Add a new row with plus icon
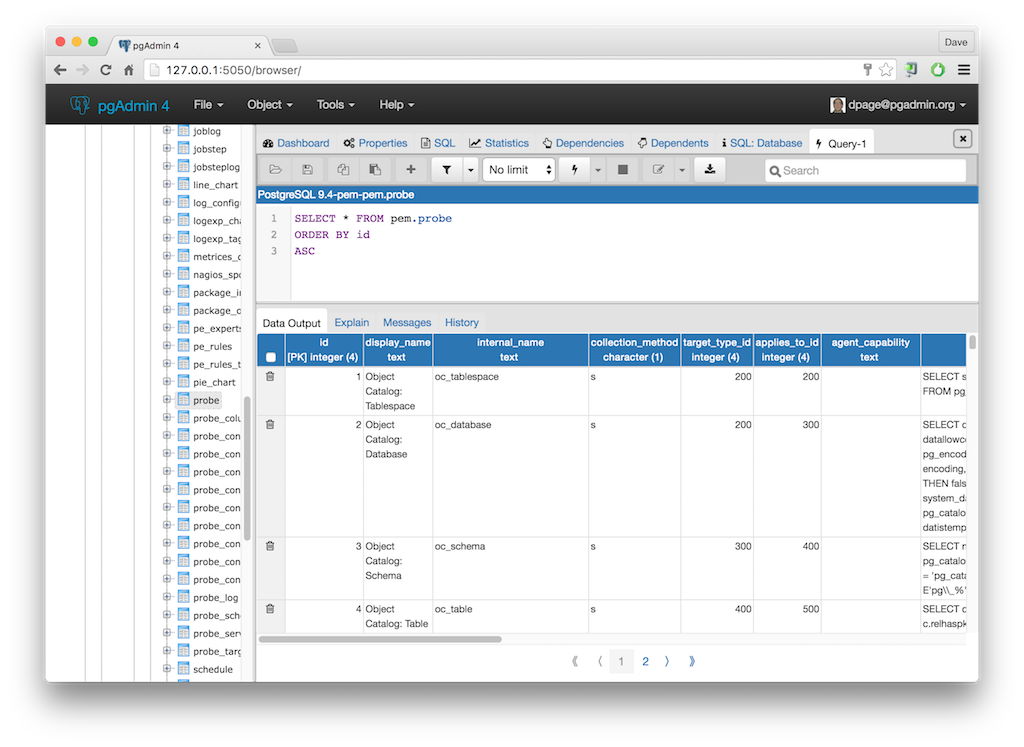1024x747 pixels. (411, 170)
